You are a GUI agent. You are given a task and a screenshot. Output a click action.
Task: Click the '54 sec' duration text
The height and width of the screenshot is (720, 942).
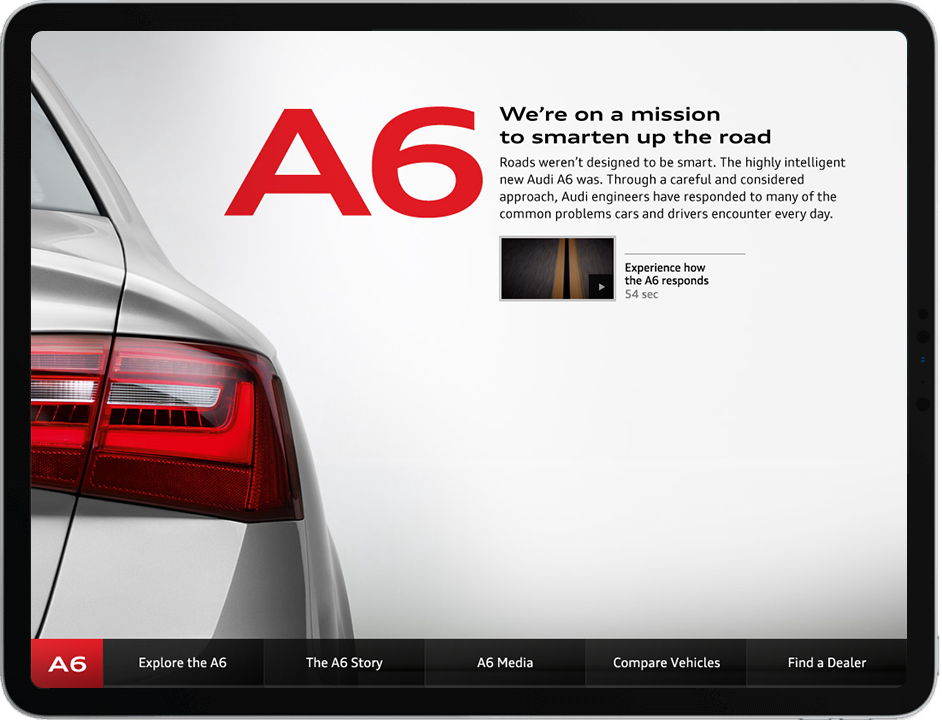[641, 294]
